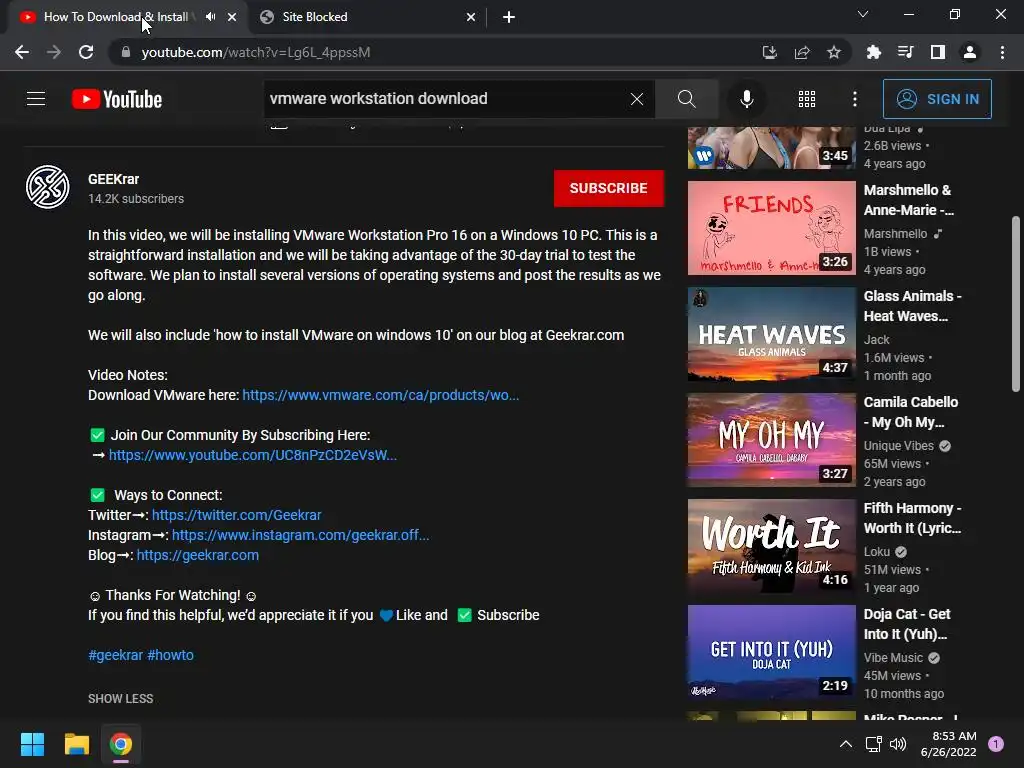1024x768 pixels.
Task: Open the instagram.com/geekrar link
Action: click(x=300, y=536)
